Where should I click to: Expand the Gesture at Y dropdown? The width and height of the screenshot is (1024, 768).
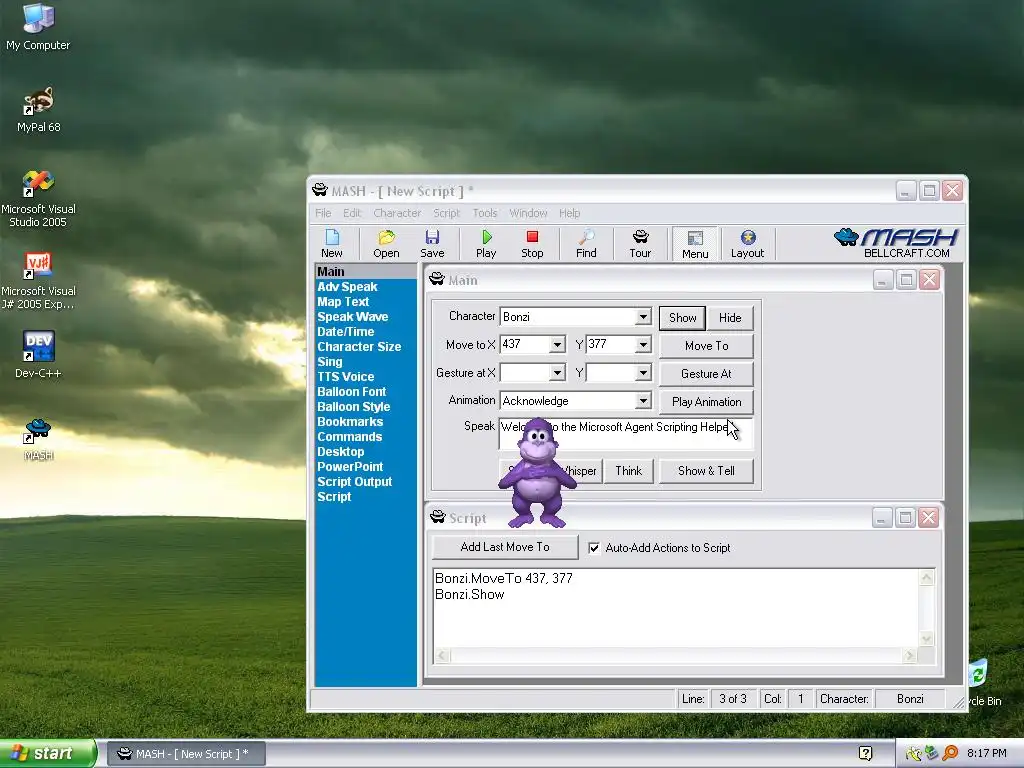[643, 373]
